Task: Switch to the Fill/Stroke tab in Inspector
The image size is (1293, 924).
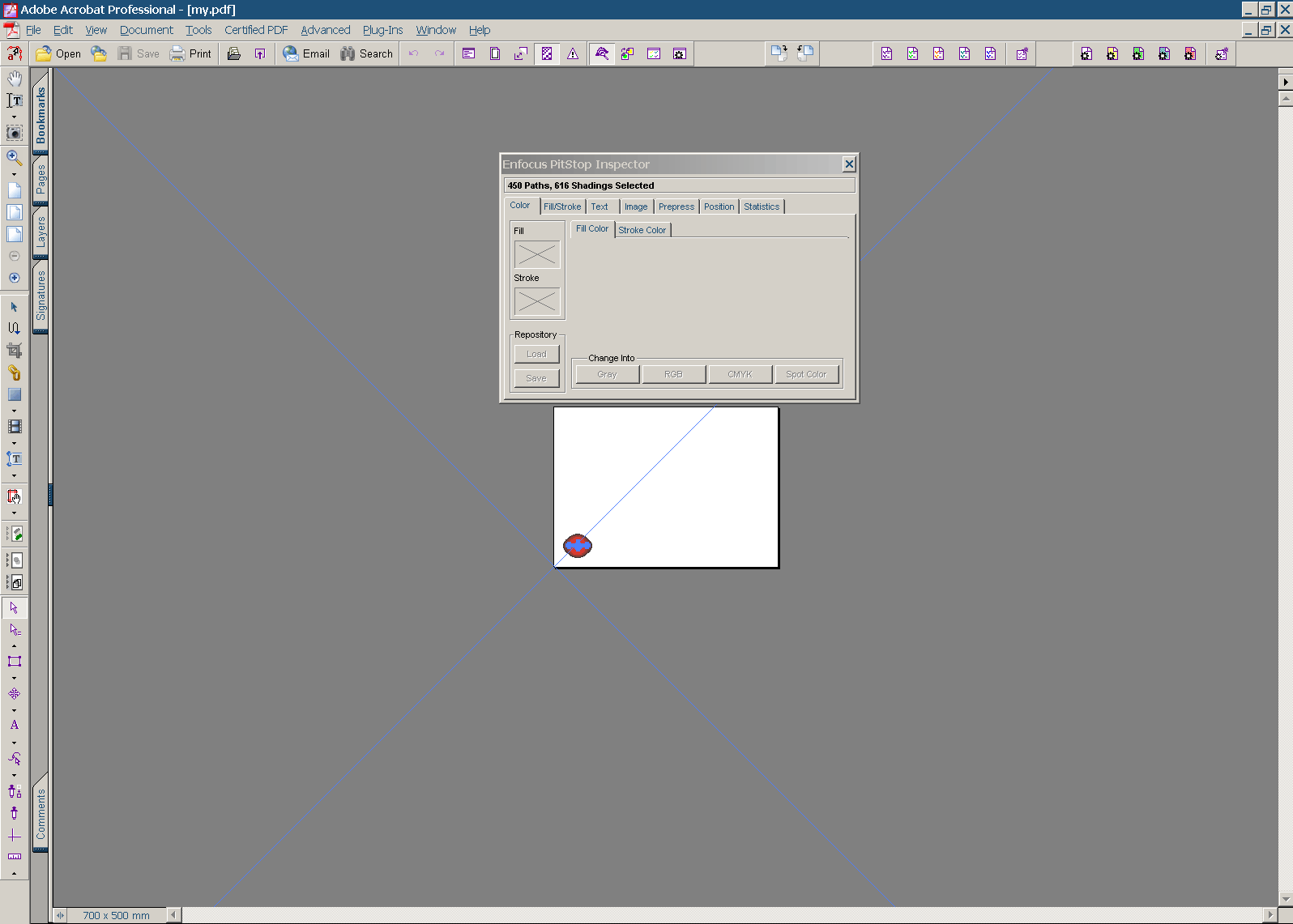Action: pos(562,207)
